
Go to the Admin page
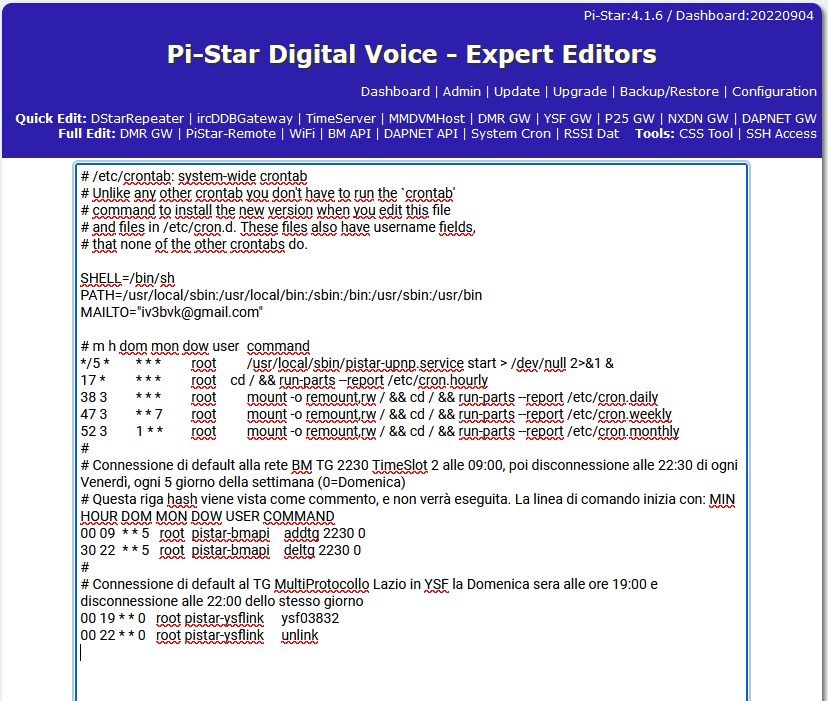(x=462, y=91)
